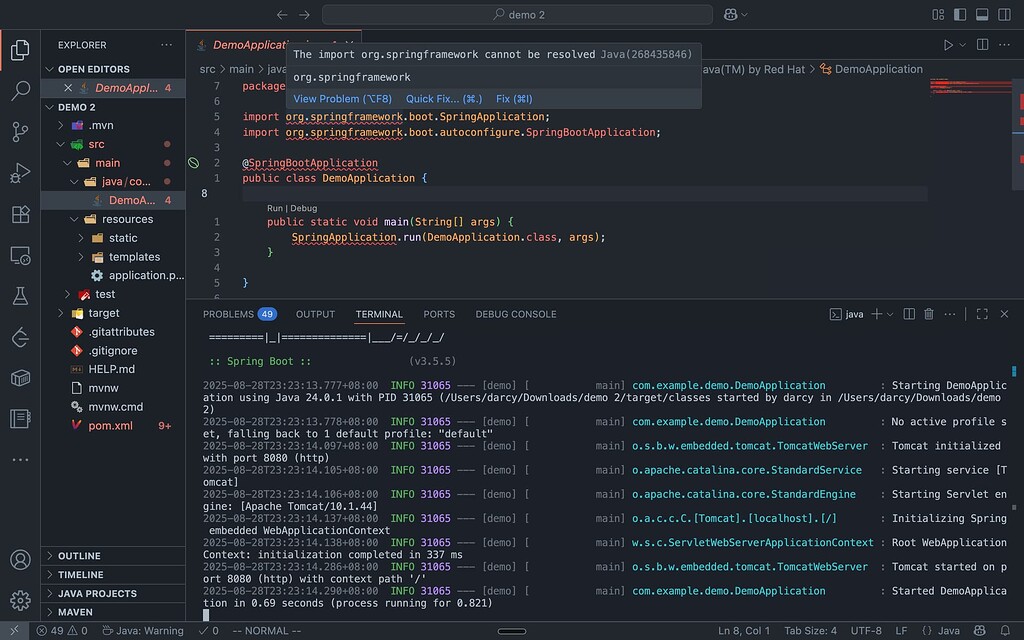Open the run options dropdown arrow
Image resolution: width=1024 pixels, height=640 pixels.
[963, 45]
